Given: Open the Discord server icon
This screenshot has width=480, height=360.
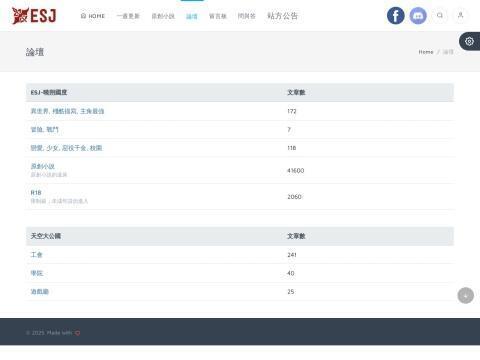Looking at the screenshot, I should tap(418, 16).
